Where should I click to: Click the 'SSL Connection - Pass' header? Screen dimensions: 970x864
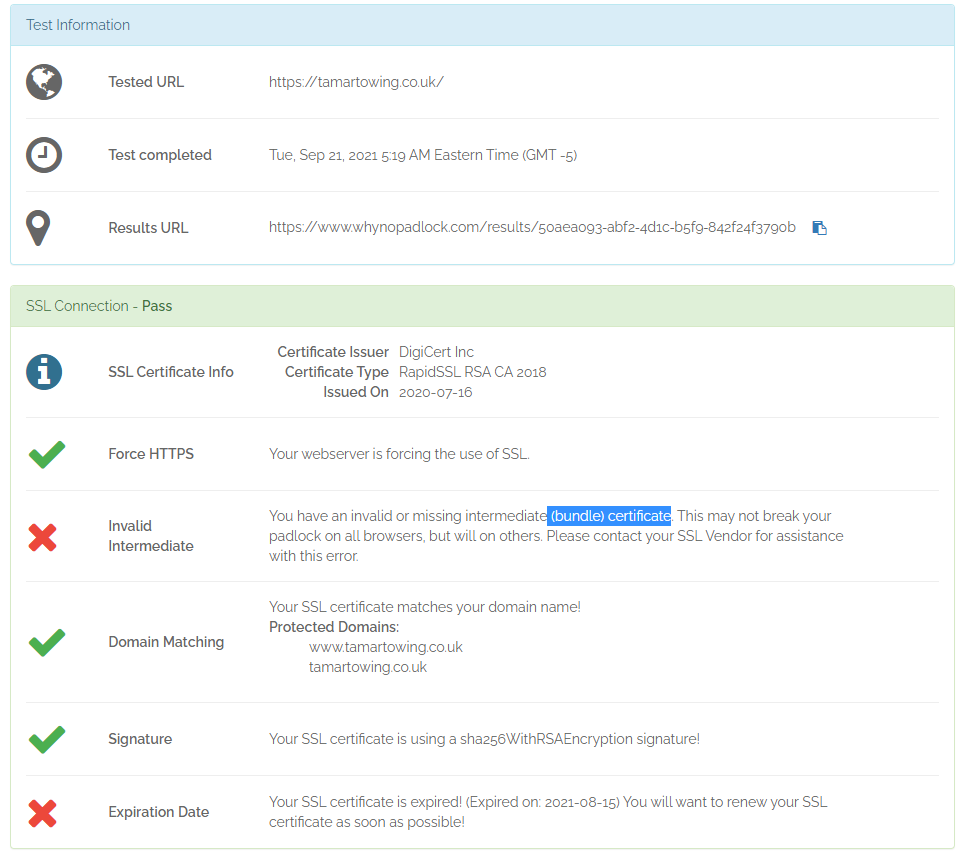click(483, 306)
